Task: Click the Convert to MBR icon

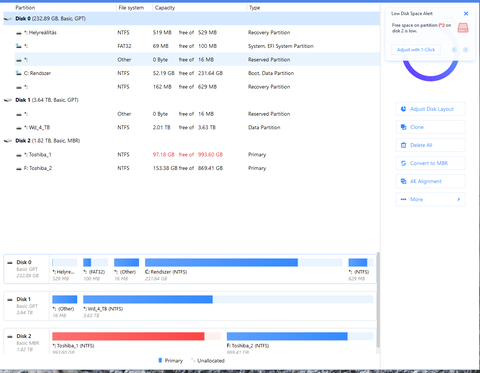Action: pyautogui.click(x=403, y=163)
